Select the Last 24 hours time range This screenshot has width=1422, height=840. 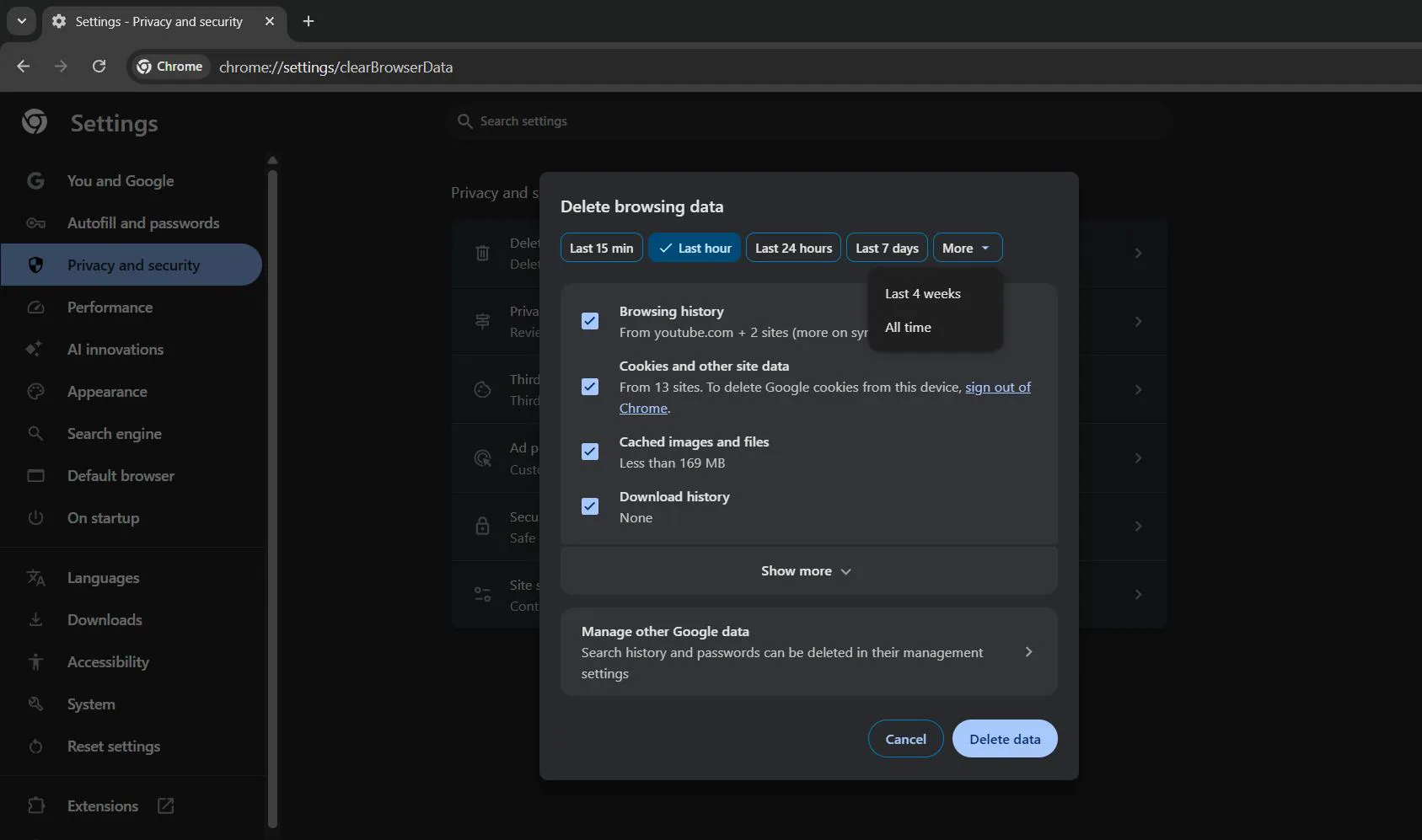point(793,247)
